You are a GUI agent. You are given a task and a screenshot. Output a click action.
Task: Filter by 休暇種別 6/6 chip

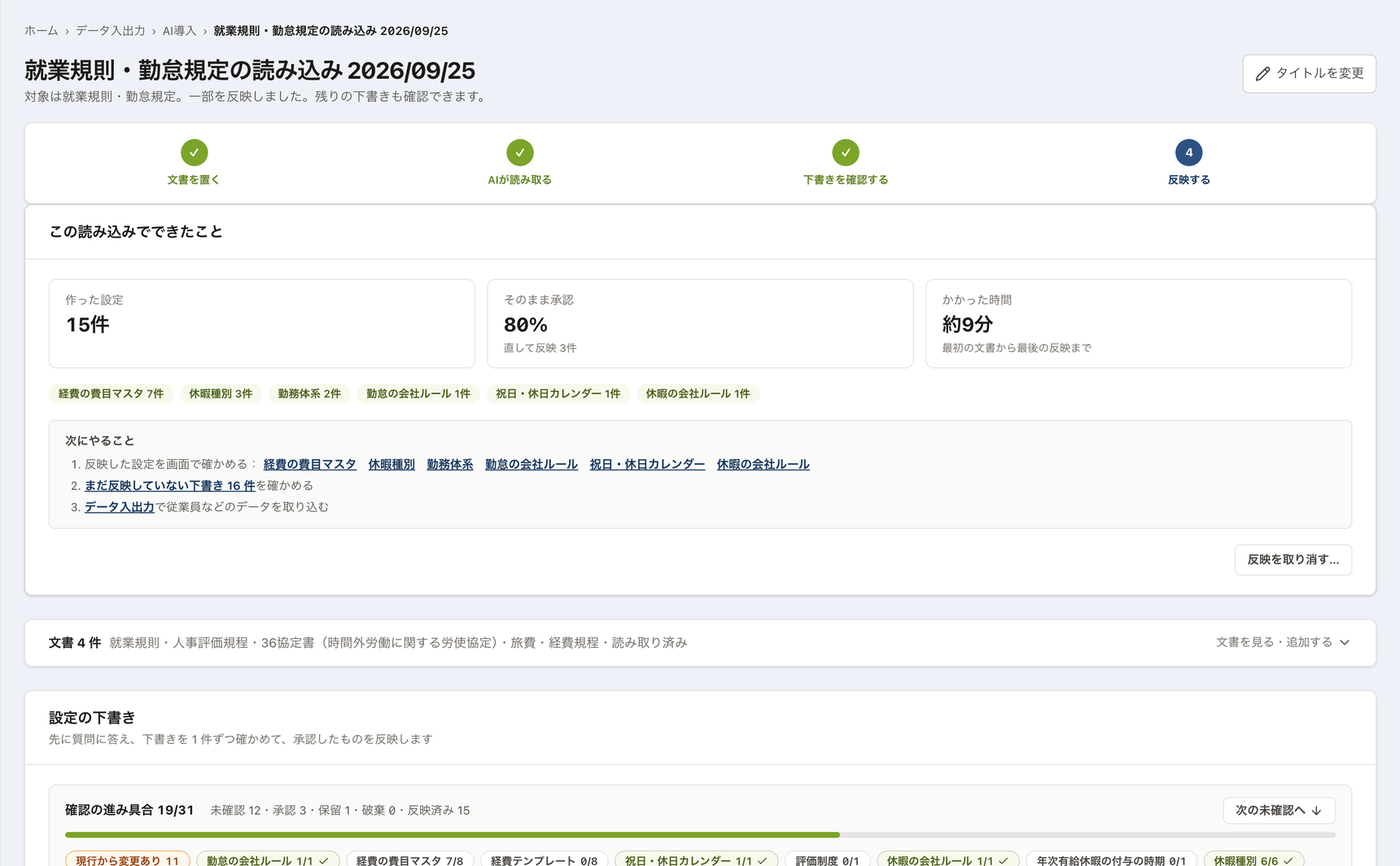(1253, 859)
